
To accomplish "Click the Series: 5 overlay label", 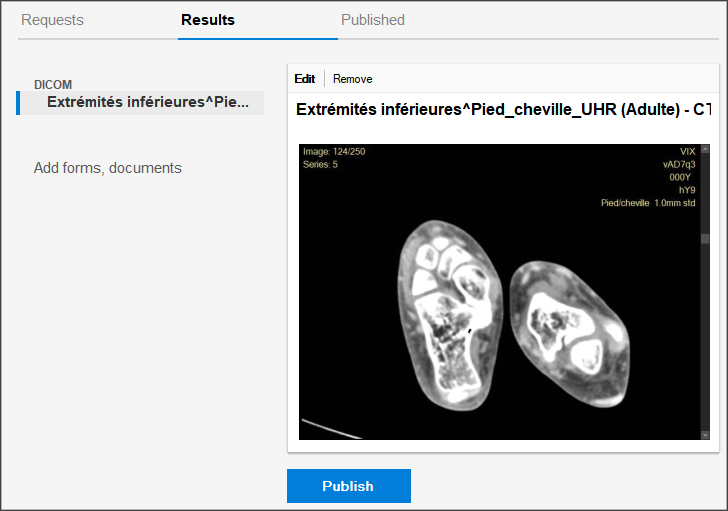I will pyautogui.click(x=320, y=164).
